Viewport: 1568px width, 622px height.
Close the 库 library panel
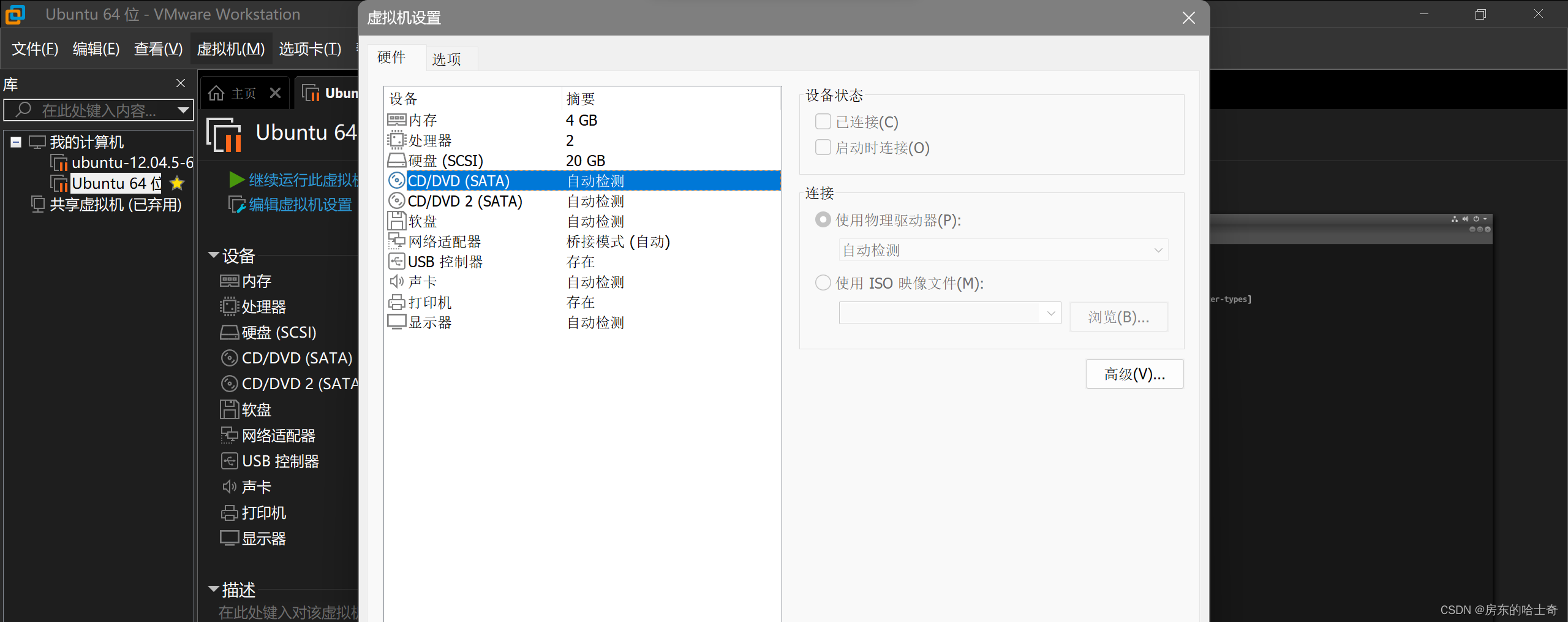click(181, 83)
